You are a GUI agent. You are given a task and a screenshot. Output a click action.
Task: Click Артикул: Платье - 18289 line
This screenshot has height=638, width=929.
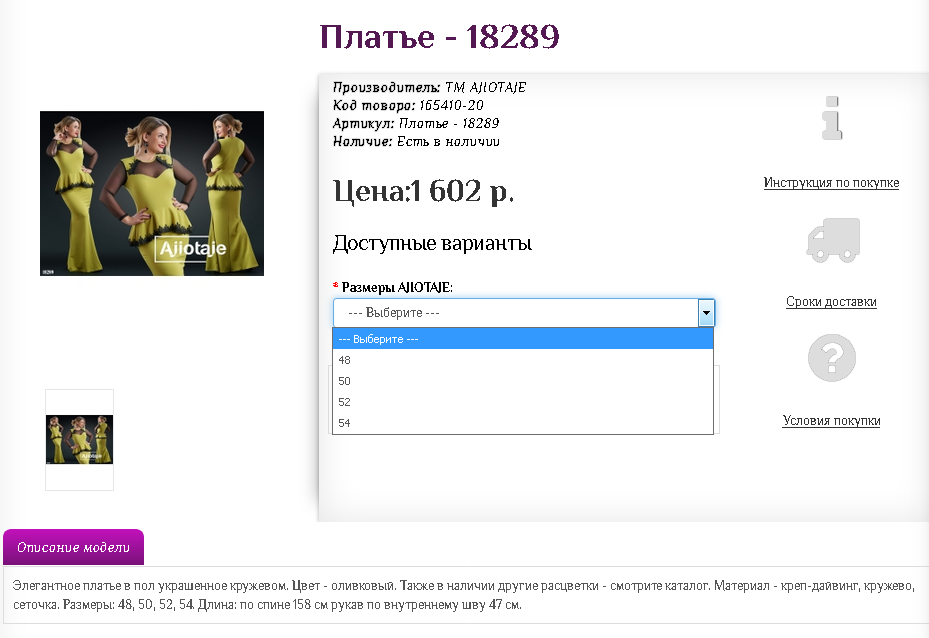(x=416, y=123)
